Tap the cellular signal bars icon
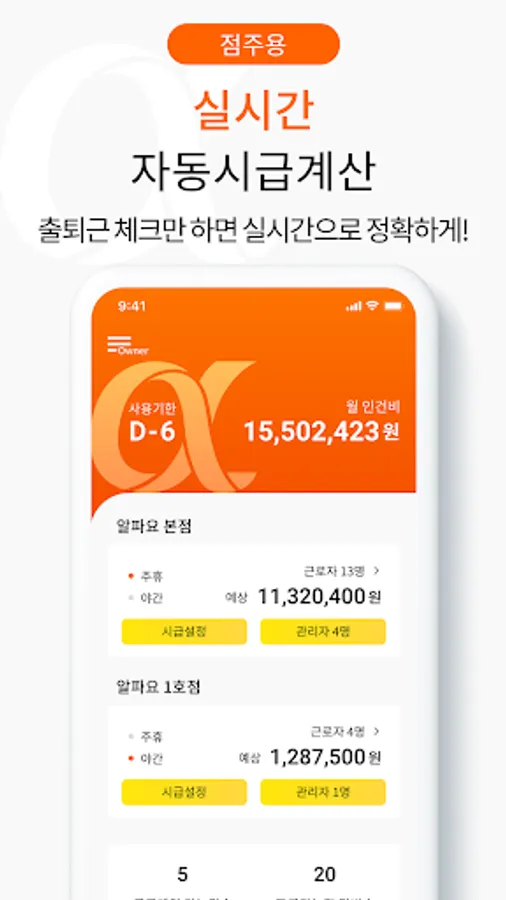Image resolution: width=506 pixels, height=900 pixels. [x=354, y=307]
